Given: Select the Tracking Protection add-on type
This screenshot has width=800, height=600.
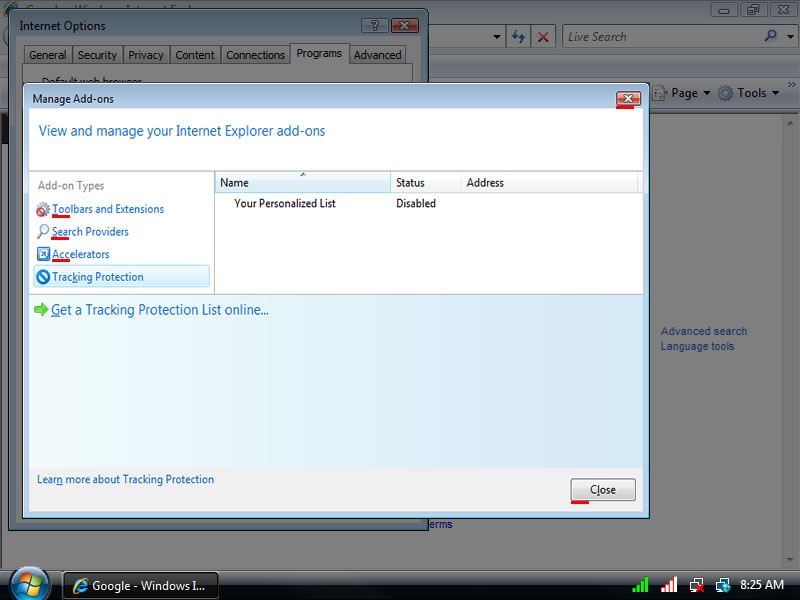Looking at the screenshot, I should pyautogui.click(x=97, y=277).
